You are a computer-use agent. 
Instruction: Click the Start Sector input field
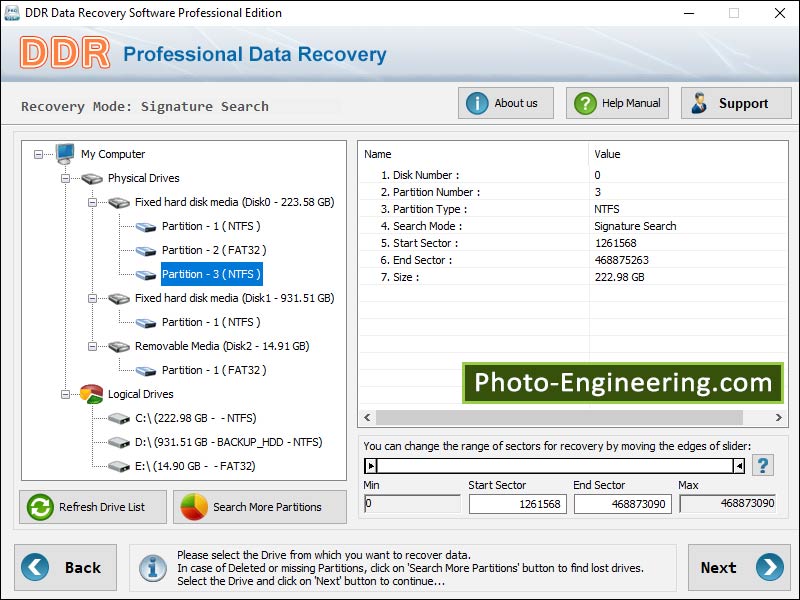click(x=517, y=503)
